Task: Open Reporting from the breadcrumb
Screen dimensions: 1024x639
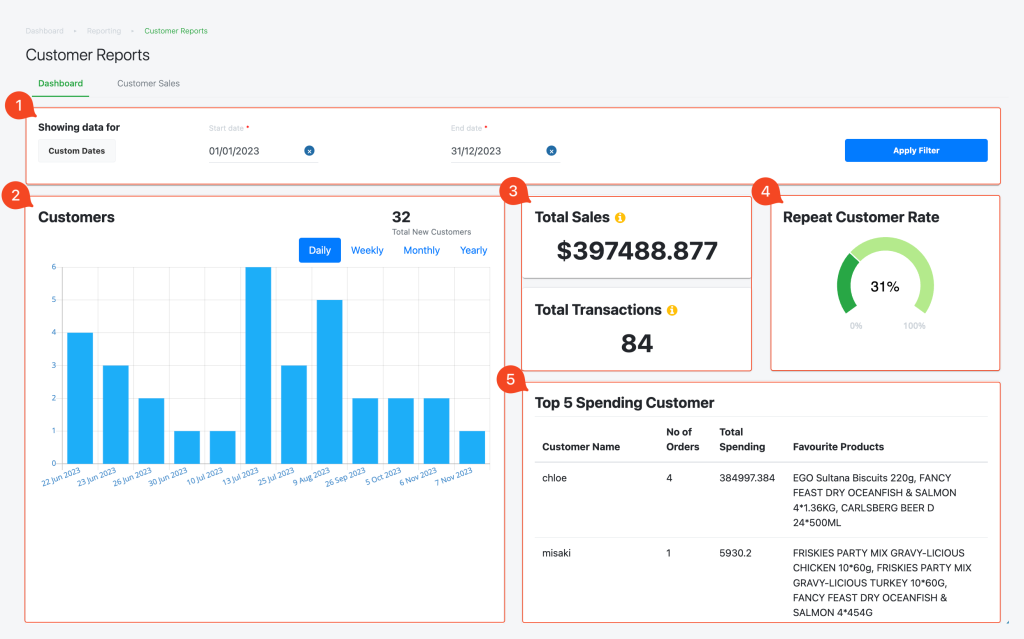Action: coord(103,31)
